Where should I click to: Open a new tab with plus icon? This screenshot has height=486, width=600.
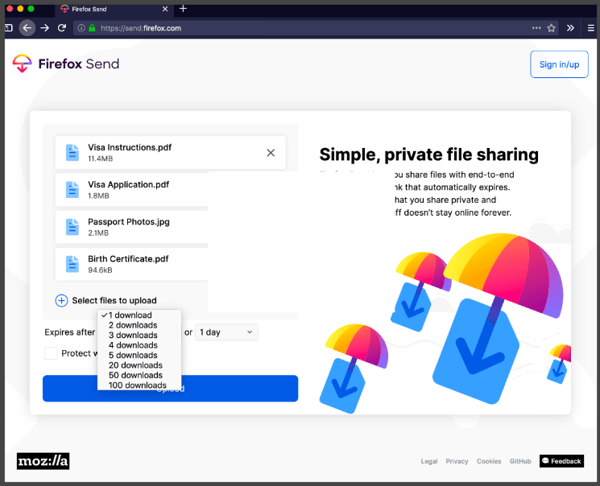[x=183, y=8]
